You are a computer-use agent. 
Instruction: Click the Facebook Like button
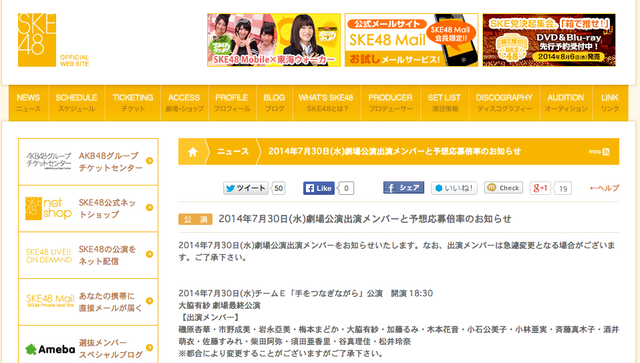(x=319, y=188)
